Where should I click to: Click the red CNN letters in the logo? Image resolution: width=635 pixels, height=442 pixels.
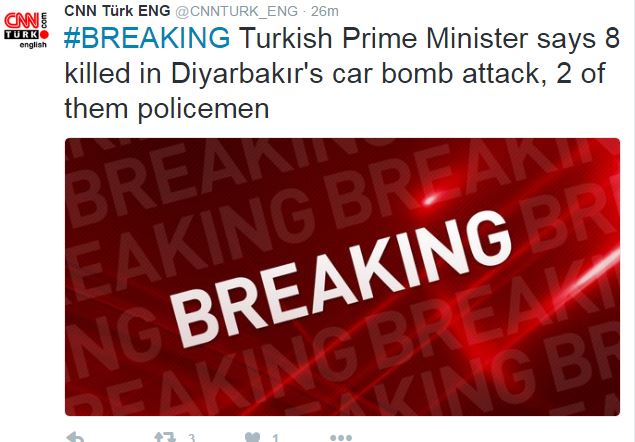(21, 20)
